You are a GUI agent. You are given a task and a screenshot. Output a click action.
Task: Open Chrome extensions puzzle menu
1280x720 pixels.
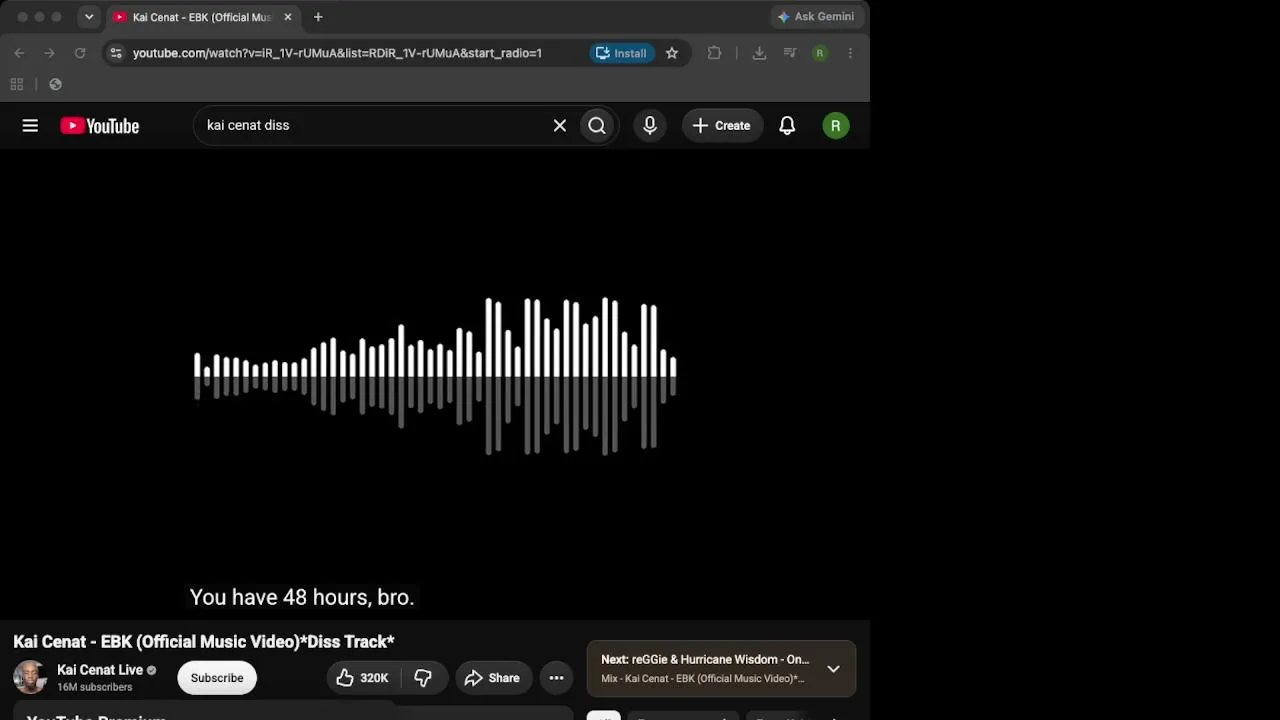coord(714,53)
